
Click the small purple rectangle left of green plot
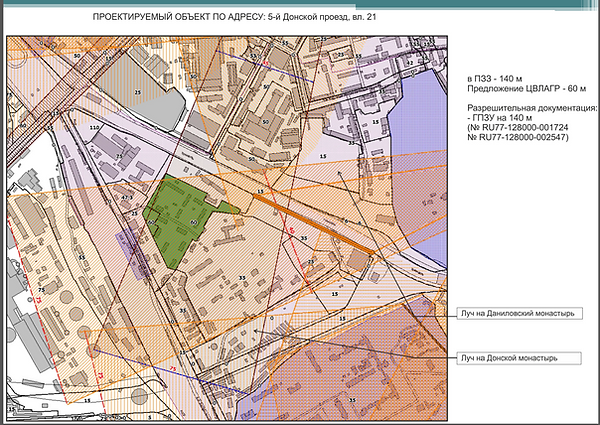click(132, 253)
